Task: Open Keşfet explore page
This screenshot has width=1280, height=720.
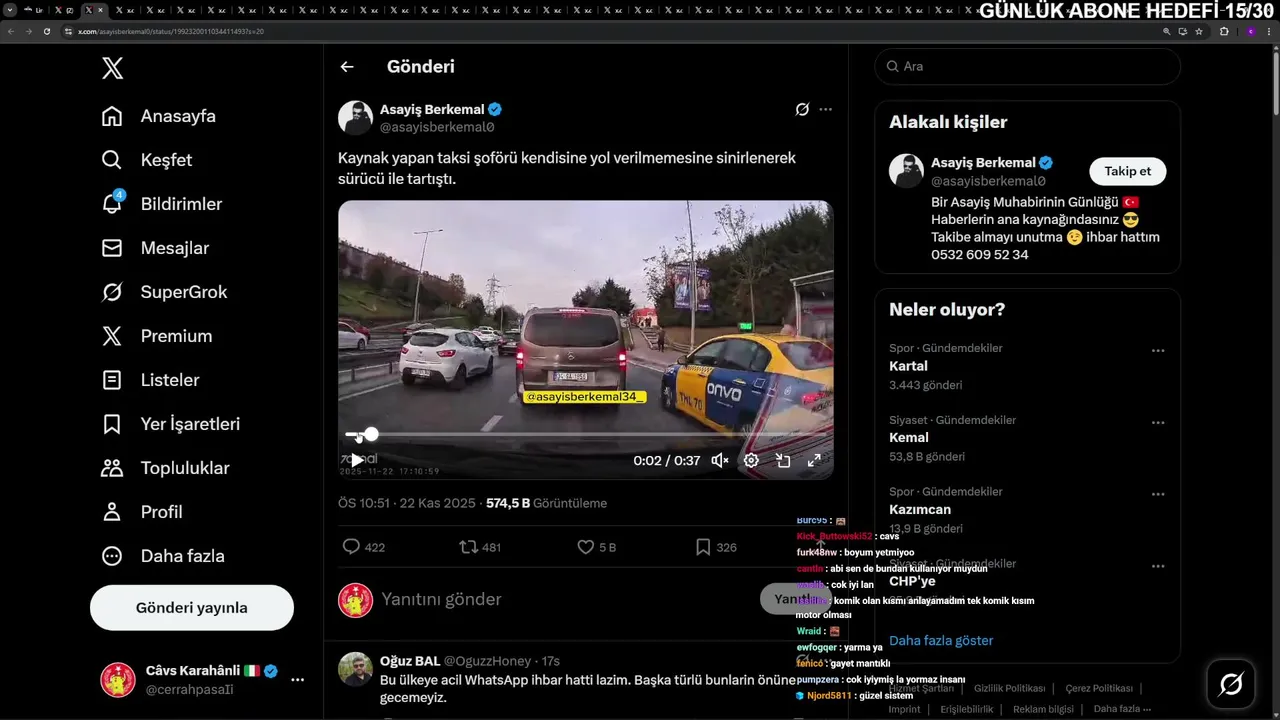Action: pyautogui.click(x=147, y=160)
